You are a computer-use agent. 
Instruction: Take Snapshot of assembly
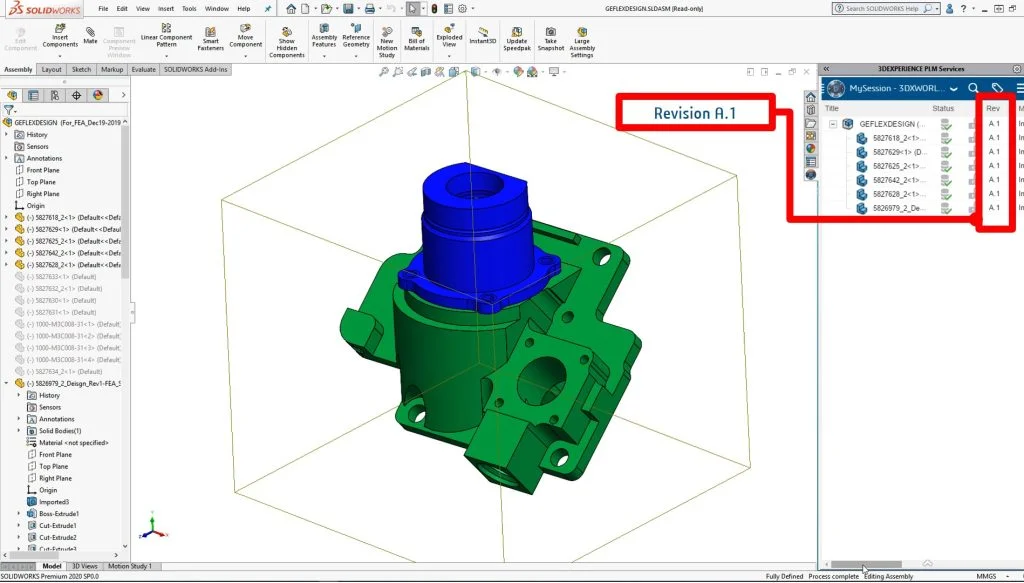click(551, 40)
